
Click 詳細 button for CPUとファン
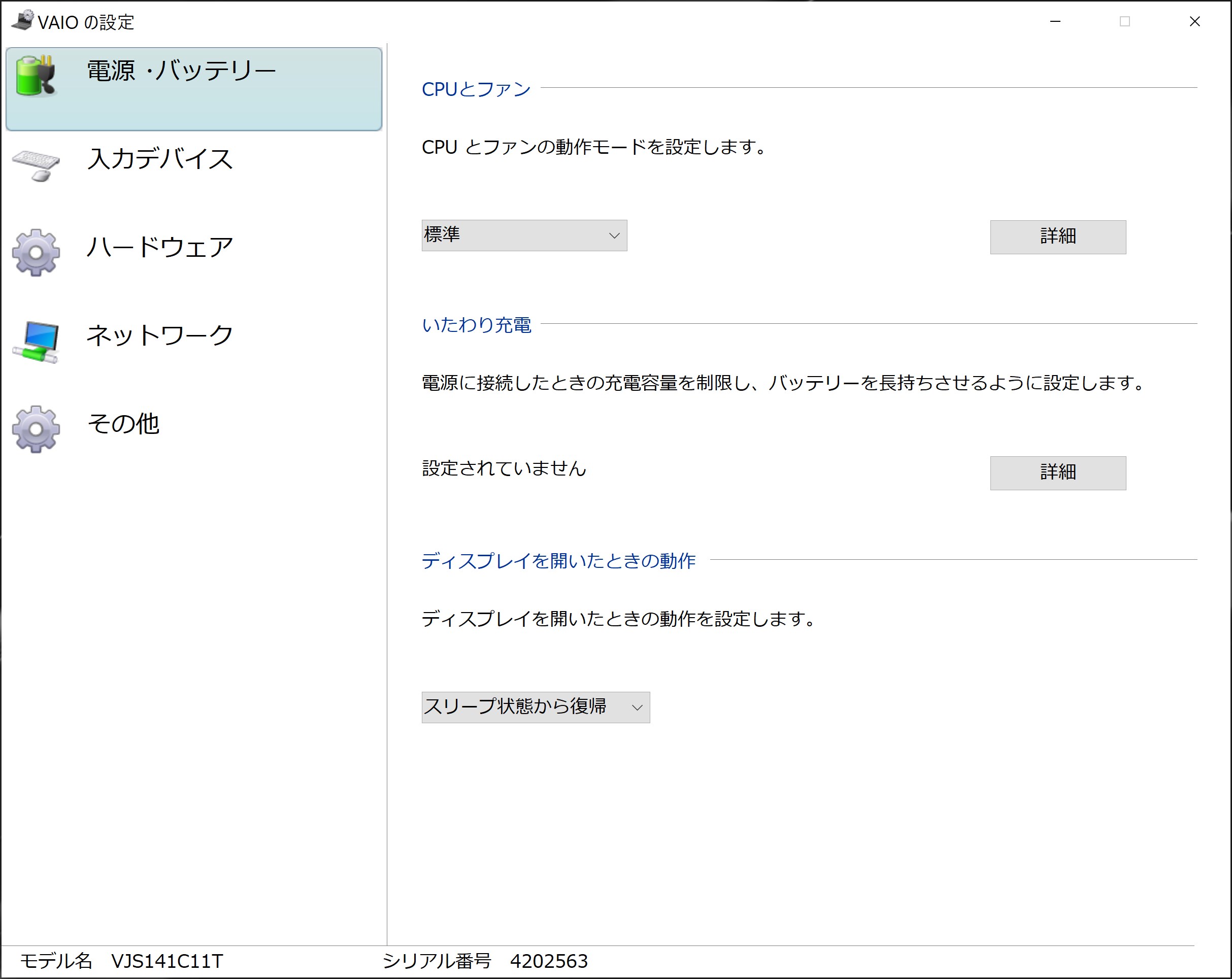click(1058, 237)
